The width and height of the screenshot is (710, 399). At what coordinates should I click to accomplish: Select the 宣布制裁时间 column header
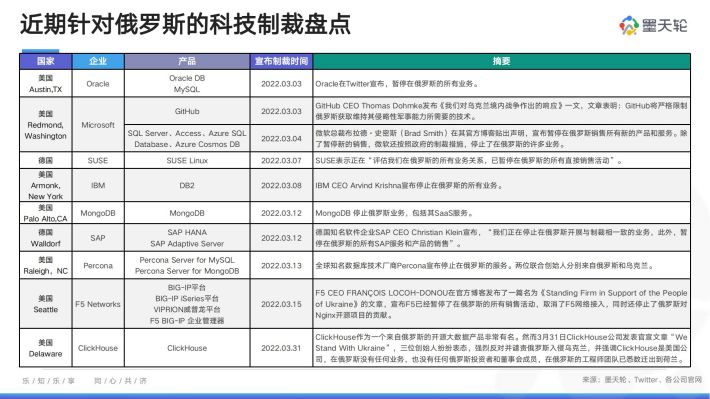coord(281,61)
